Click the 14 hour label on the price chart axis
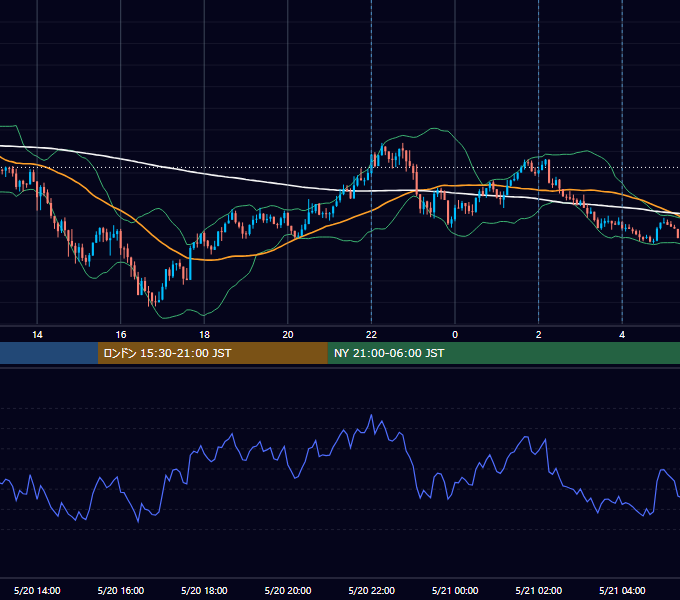 (37, 335)
